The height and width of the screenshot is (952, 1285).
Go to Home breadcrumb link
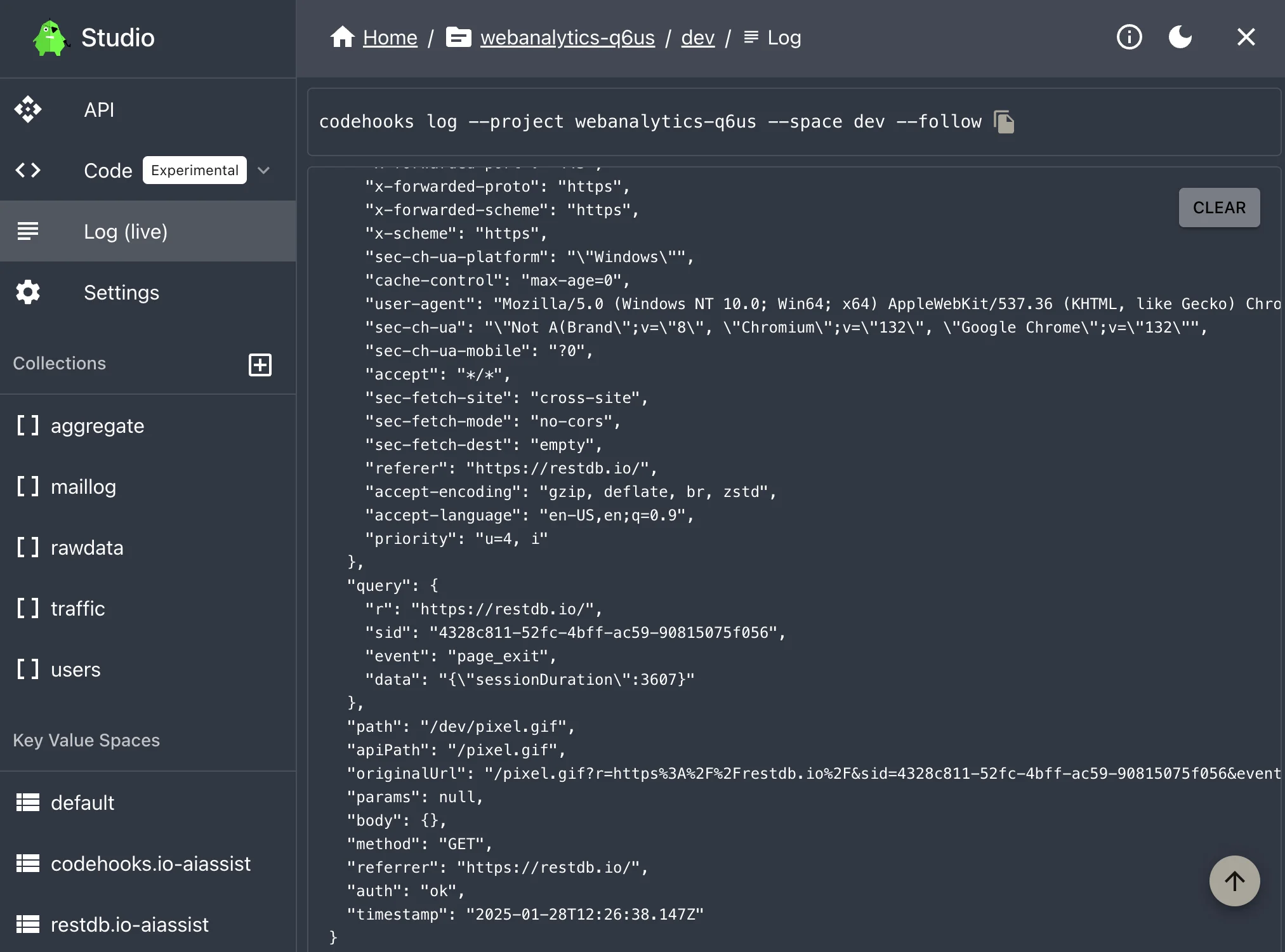tap(390, 37)
